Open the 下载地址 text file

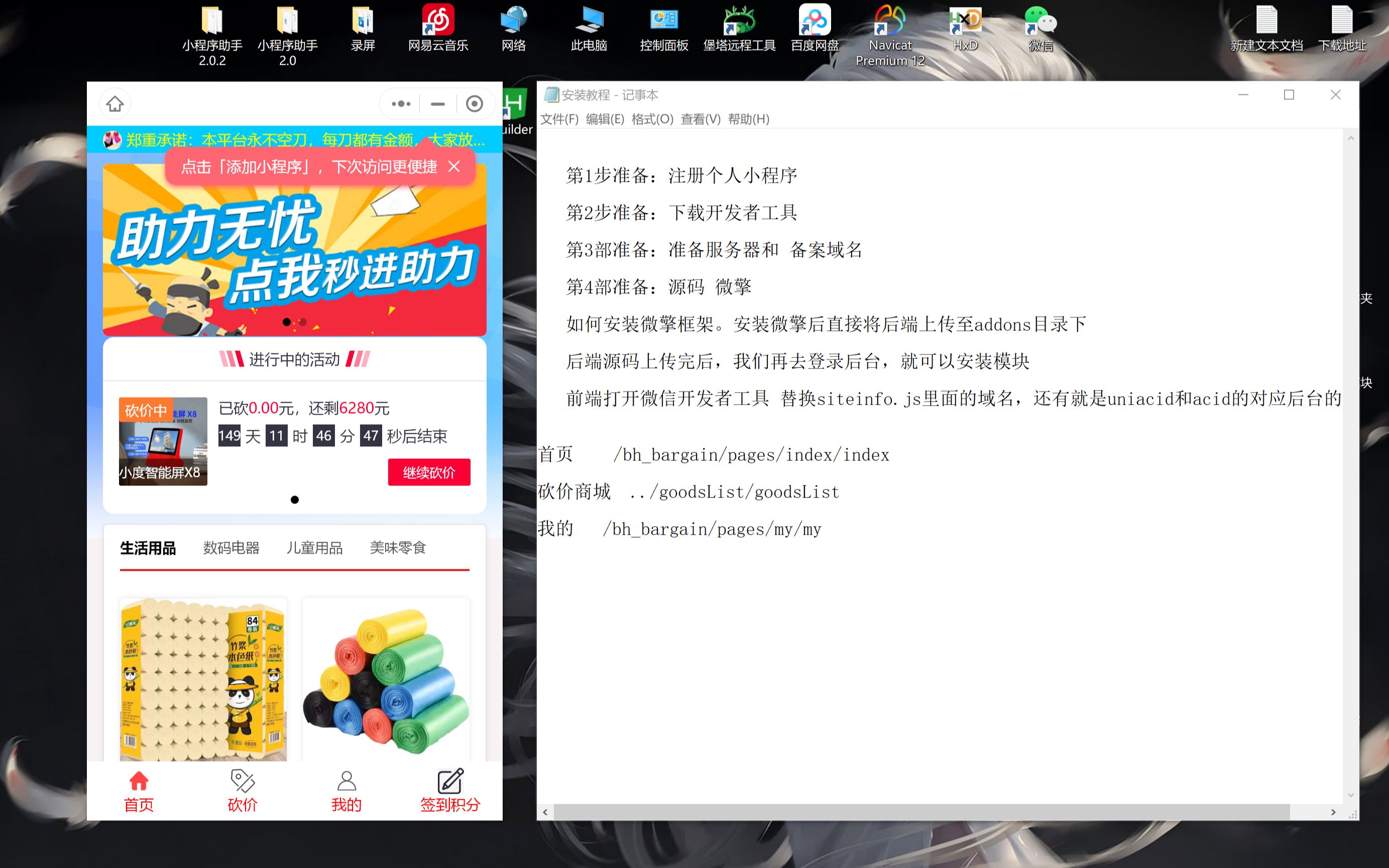click(x=1341, y=29)
